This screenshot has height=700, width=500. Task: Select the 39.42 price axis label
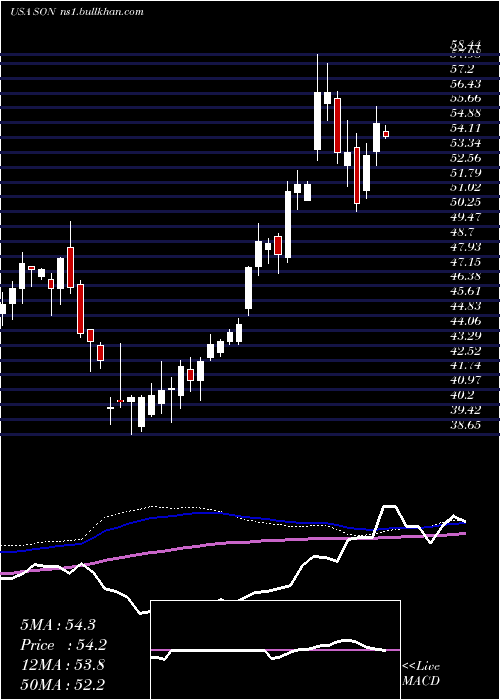pyautogui.click(x=466, y=410)
